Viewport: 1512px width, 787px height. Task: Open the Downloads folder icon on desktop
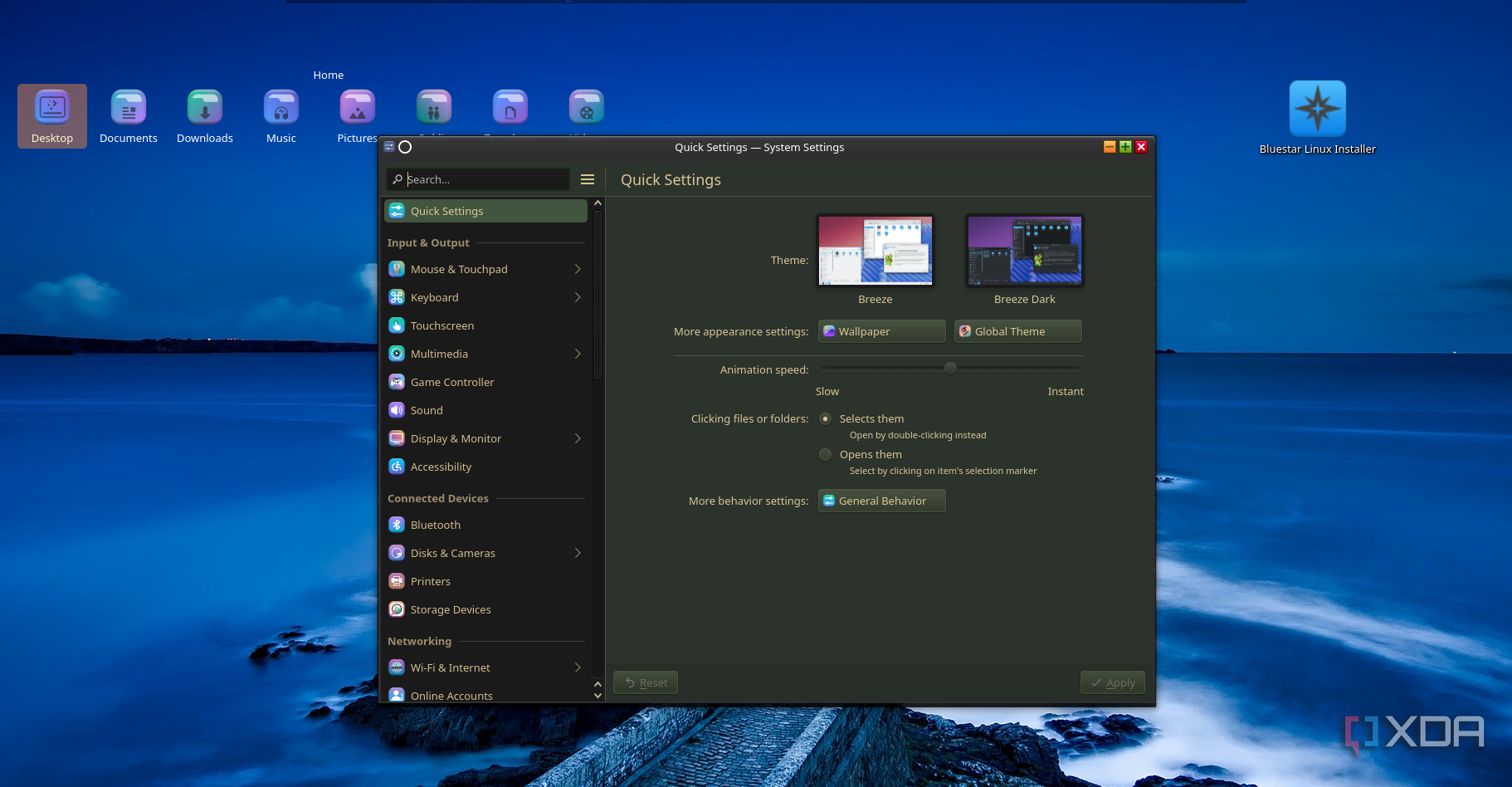pos(205,107)
